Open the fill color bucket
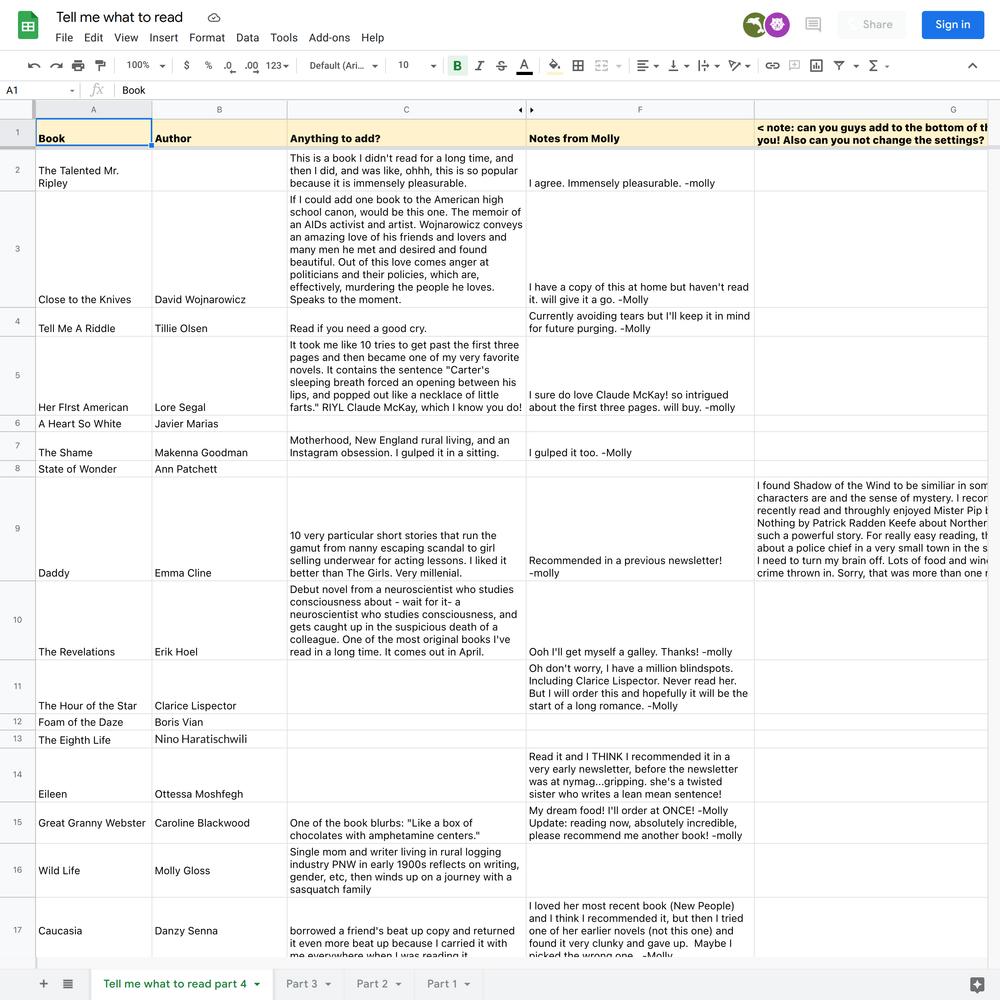Image resolution: width=1000 pixels, height=1000 pixels. click(555, 66)
